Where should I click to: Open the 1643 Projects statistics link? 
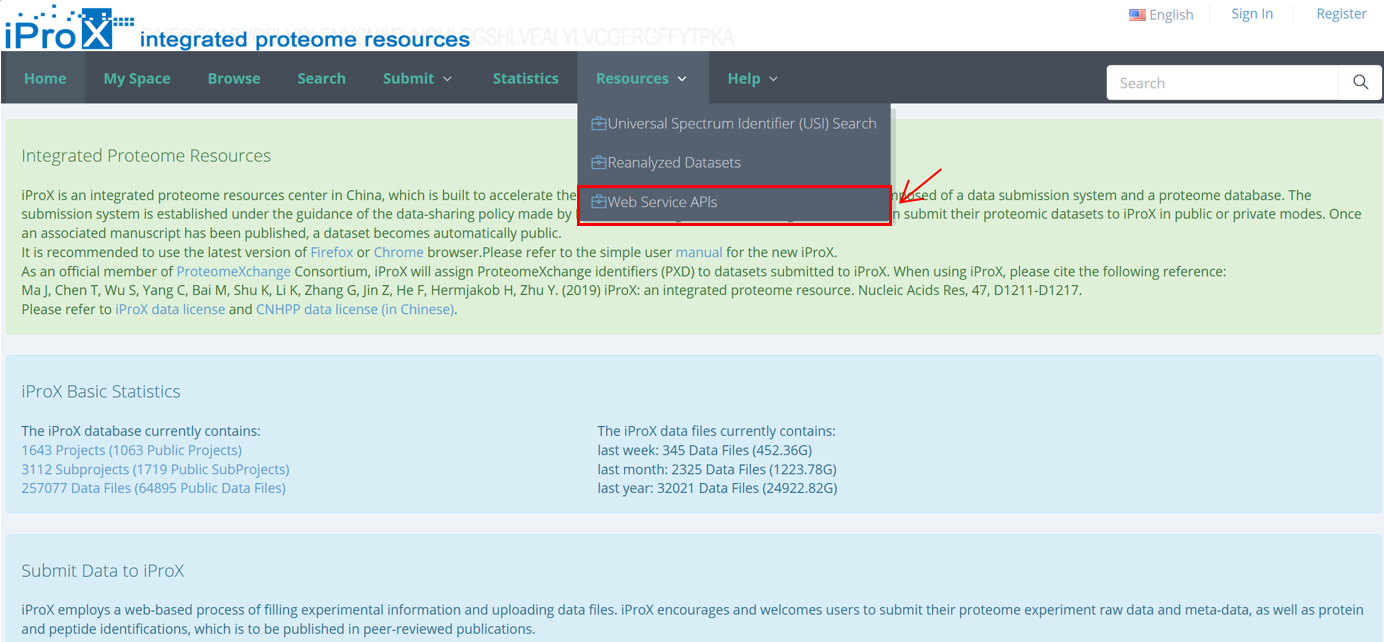pos(131,450)
